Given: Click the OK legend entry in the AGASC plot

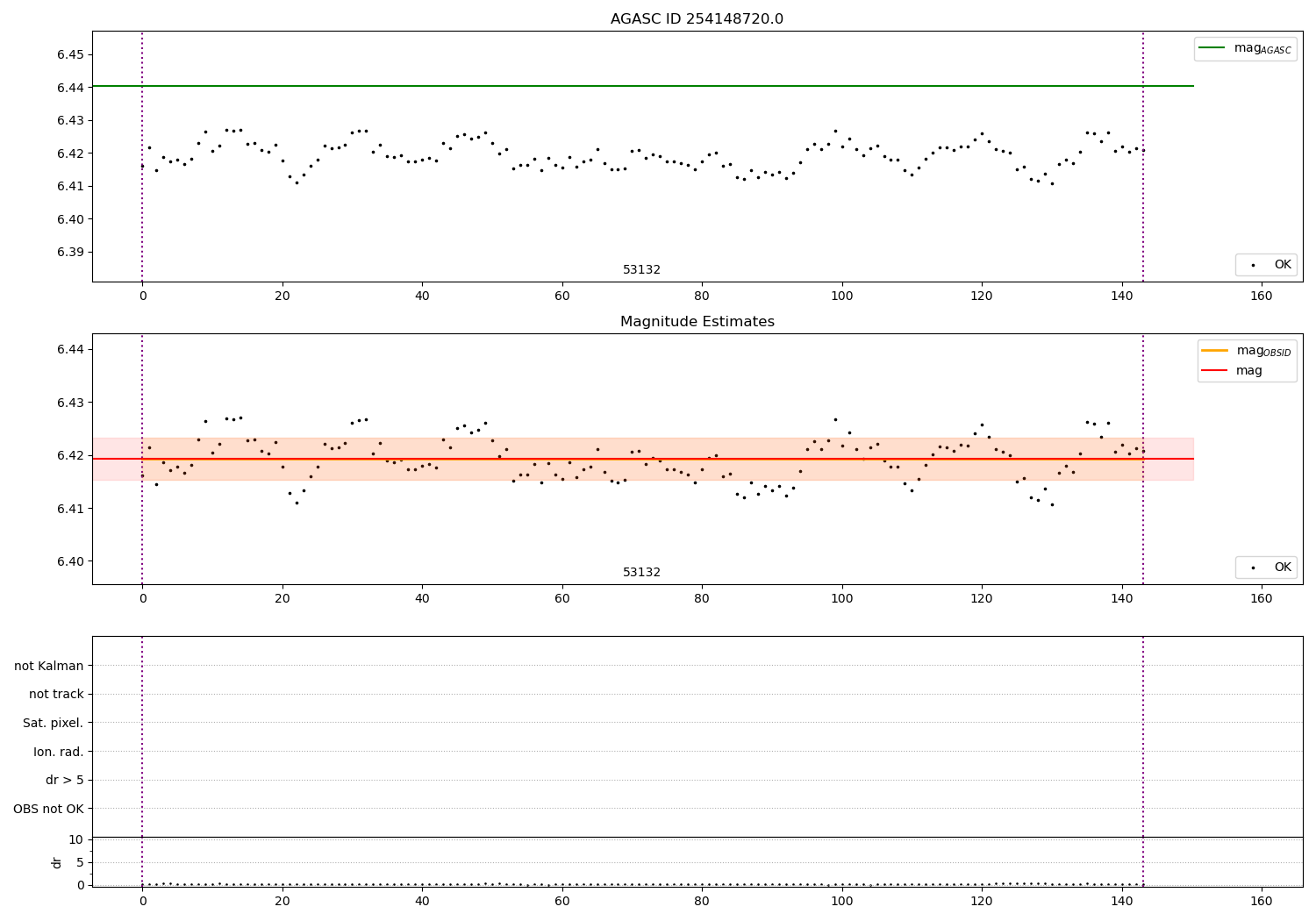Looking at the screenshot, I should [x=1266, y=265].
